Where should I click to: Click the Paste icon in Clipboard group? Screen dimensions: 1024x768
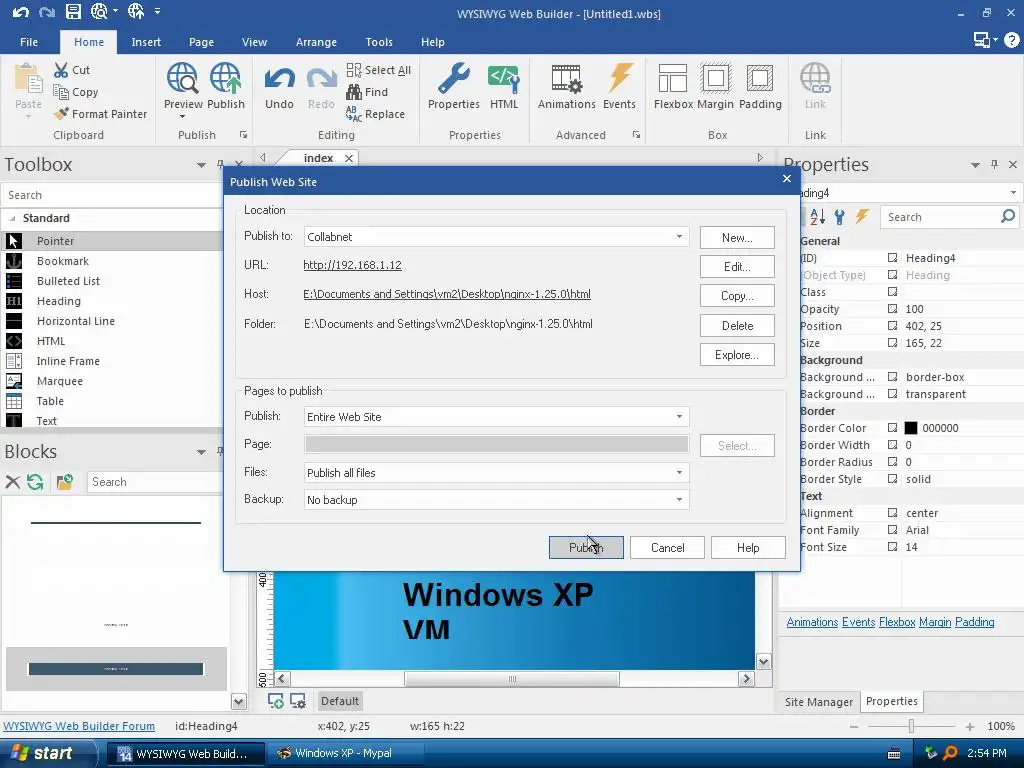pyautogui.click(x=28, y=80)
